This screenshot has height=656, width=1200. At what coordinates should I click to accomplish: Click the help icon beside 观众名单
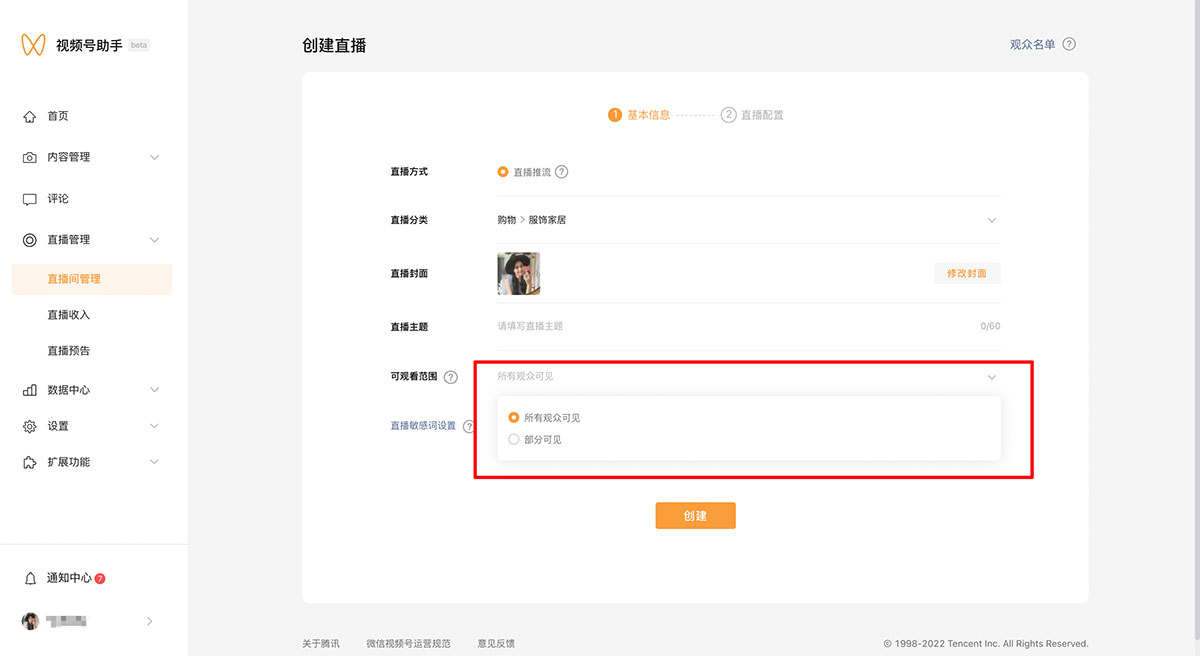[1069, 45]
